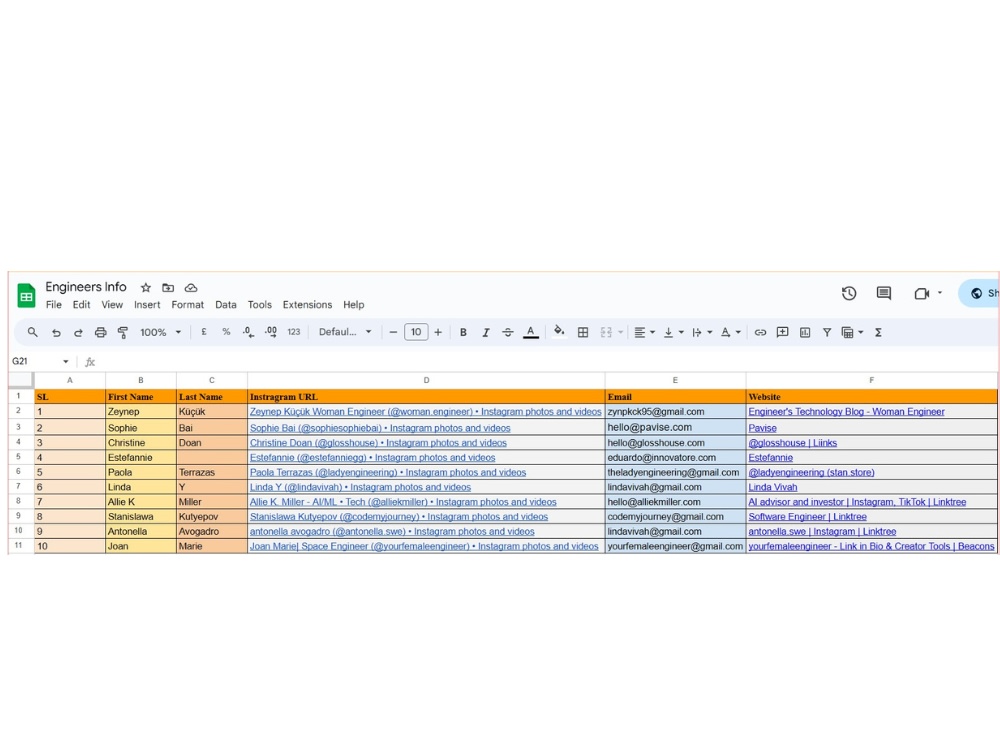The image size is (1000, 750).
Task: Click the Name box showing G21
Action: pyautogui.click(x=40, y=362)
